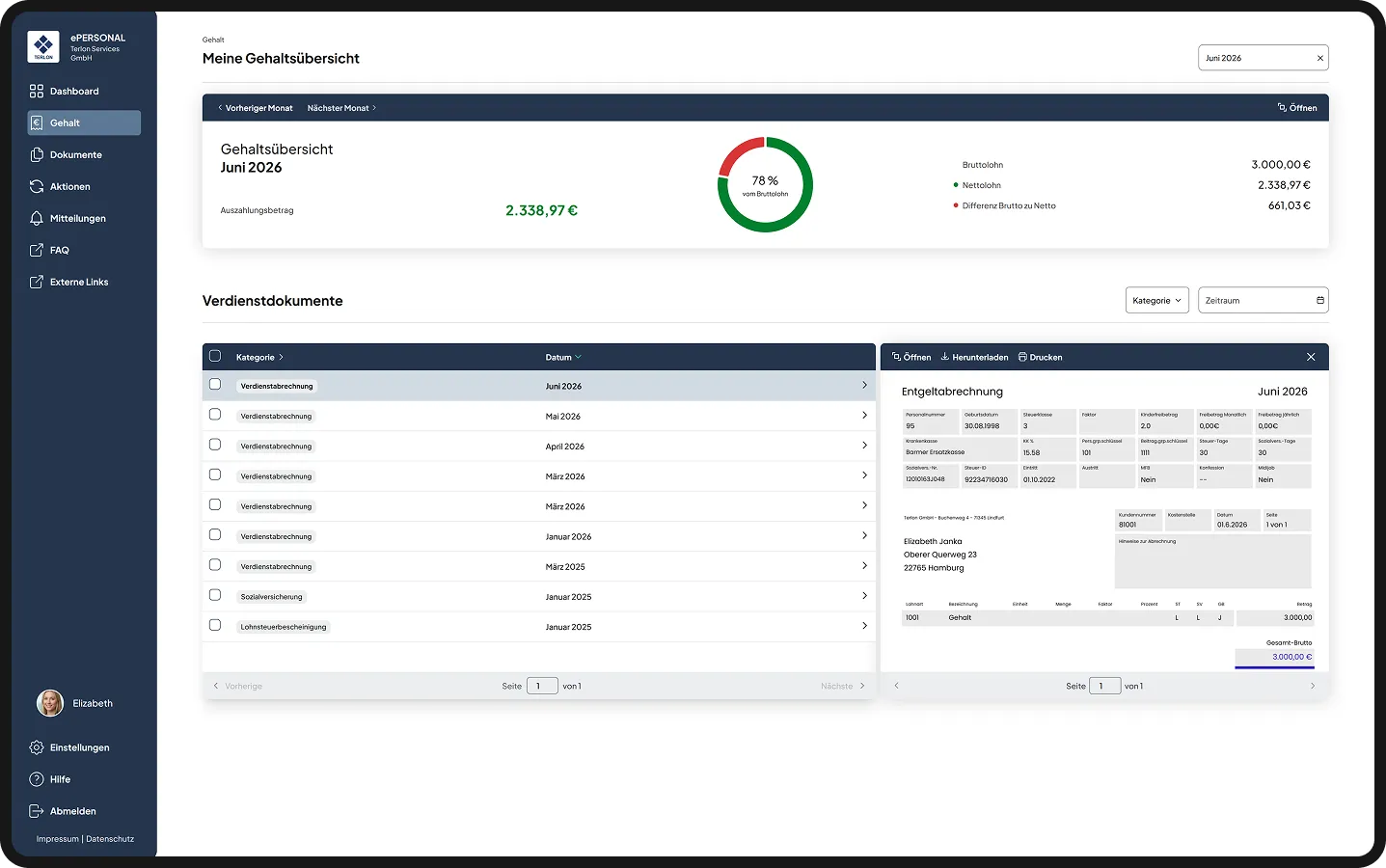The height and width of the screenshot is (868, 1386).
Task: Open Einstellungen gear icon
Action: click(37, 747)
